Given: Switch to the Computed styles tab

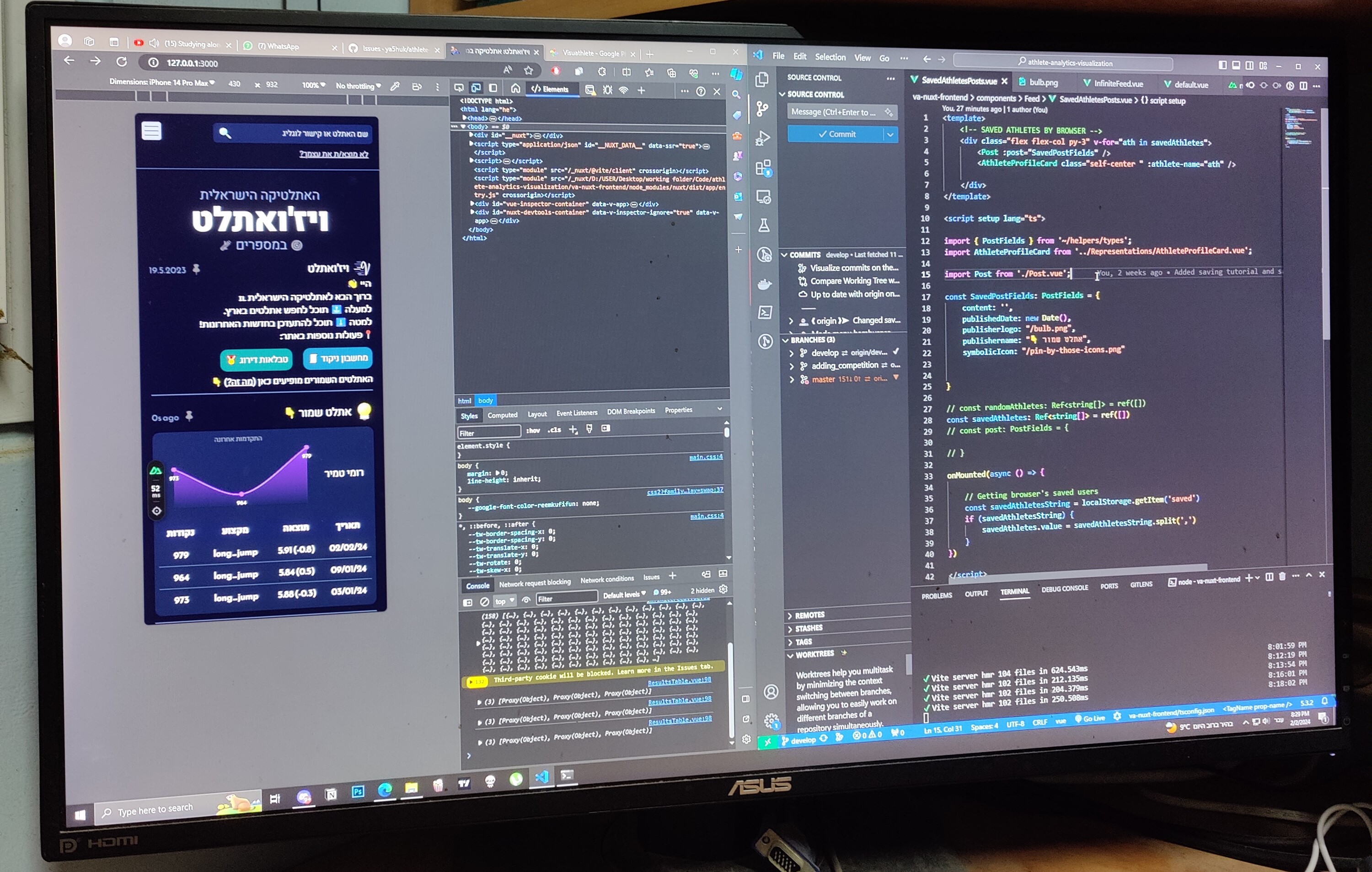Looking at the screenshot, I should point(502,415).
